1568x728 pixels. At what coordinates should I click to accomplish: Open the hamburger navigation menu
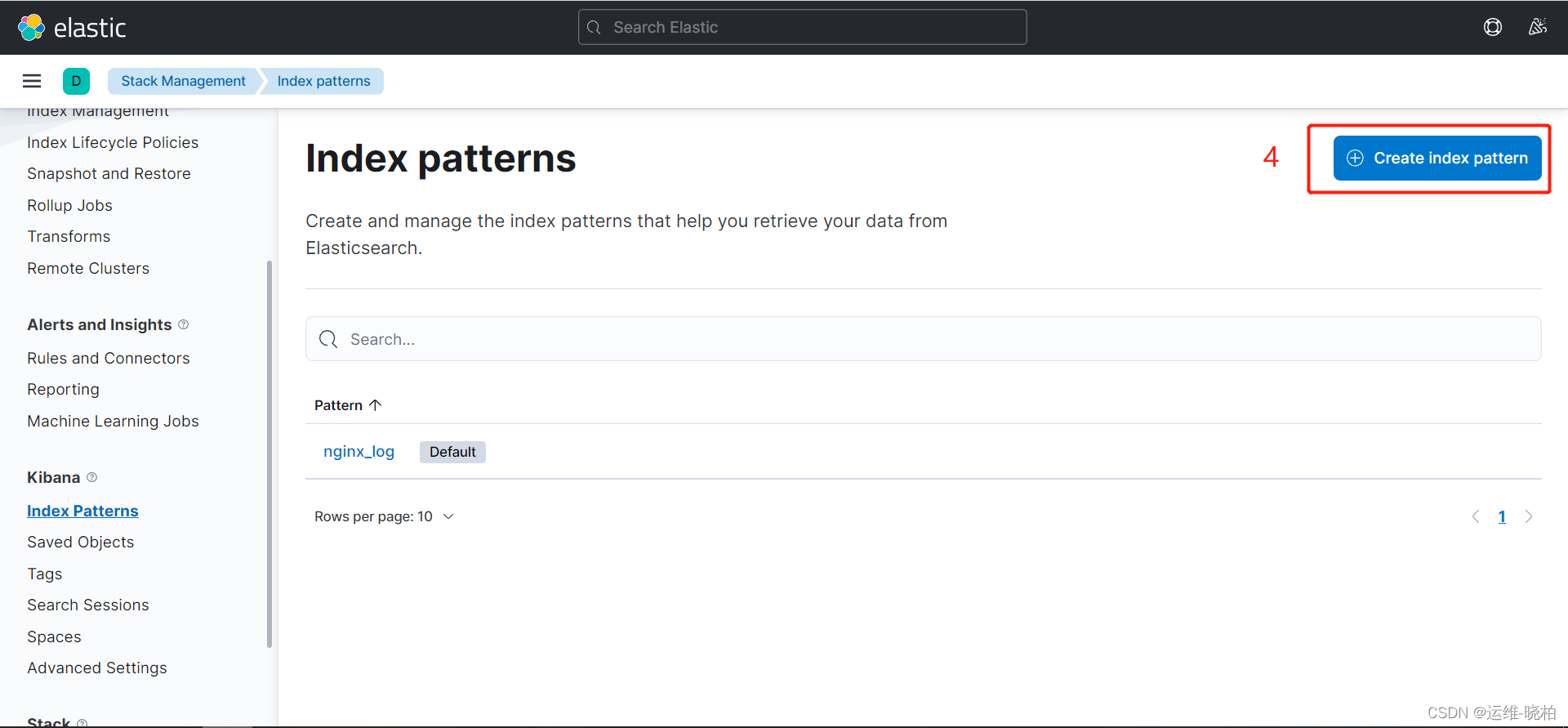[32, 81]
